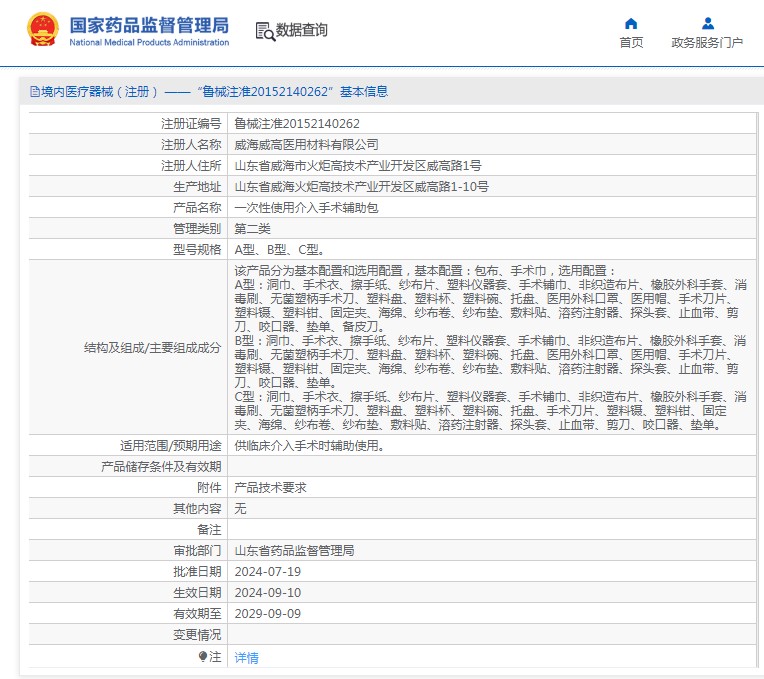Click the 结构及组成/主要组成成分 label
The height and width of the screenshot is (679, 764).
point(153,347)
